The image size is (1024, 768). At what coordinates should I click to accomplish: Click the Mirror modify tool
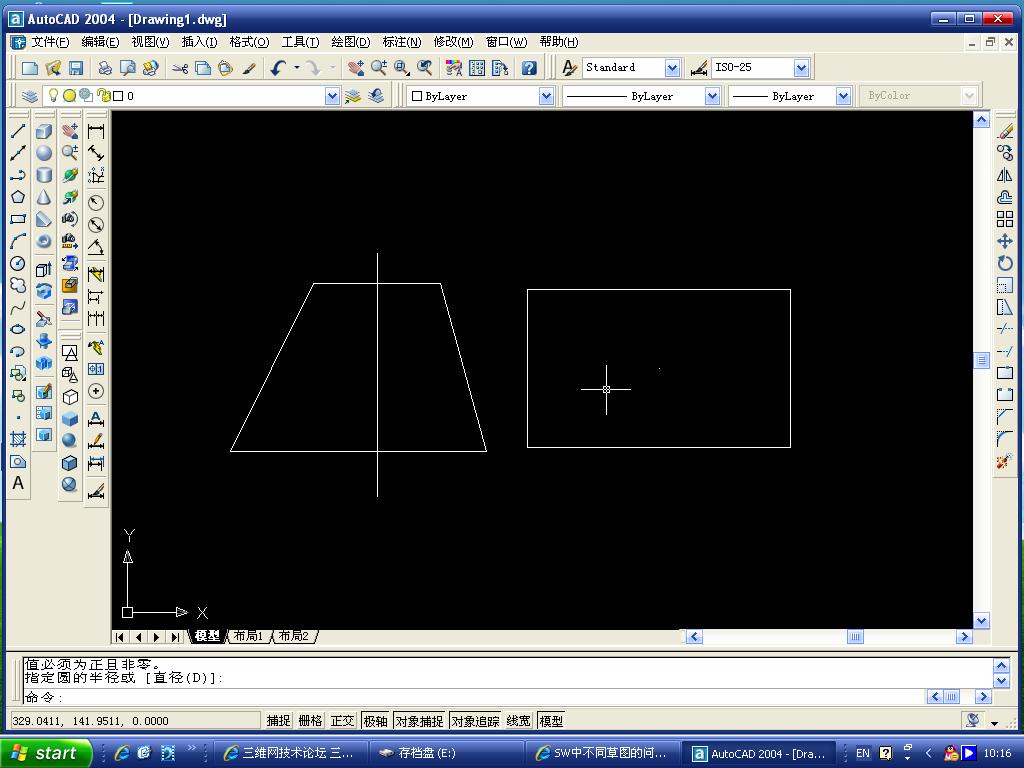(x=1005, y=175)
